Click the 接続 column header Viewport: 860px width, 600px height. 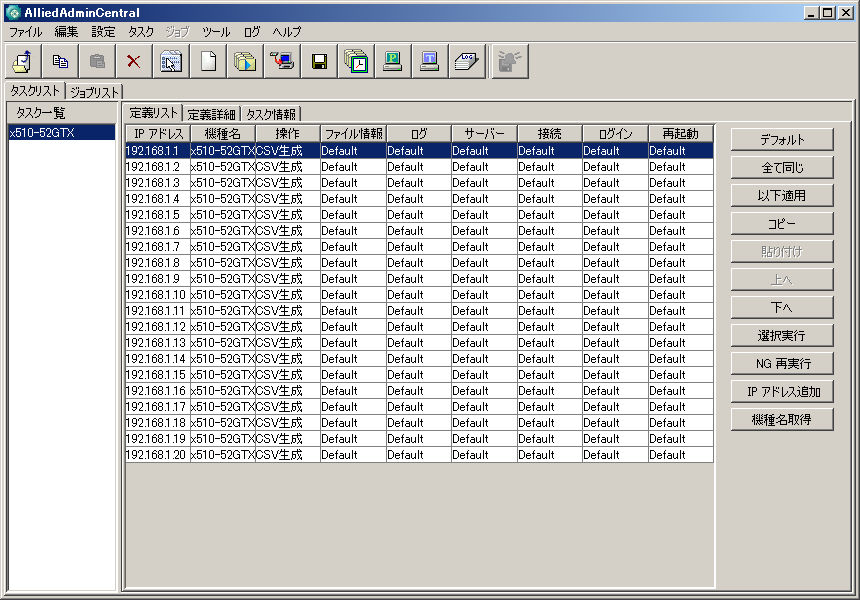pyautogui.click(x=550, y=134)
